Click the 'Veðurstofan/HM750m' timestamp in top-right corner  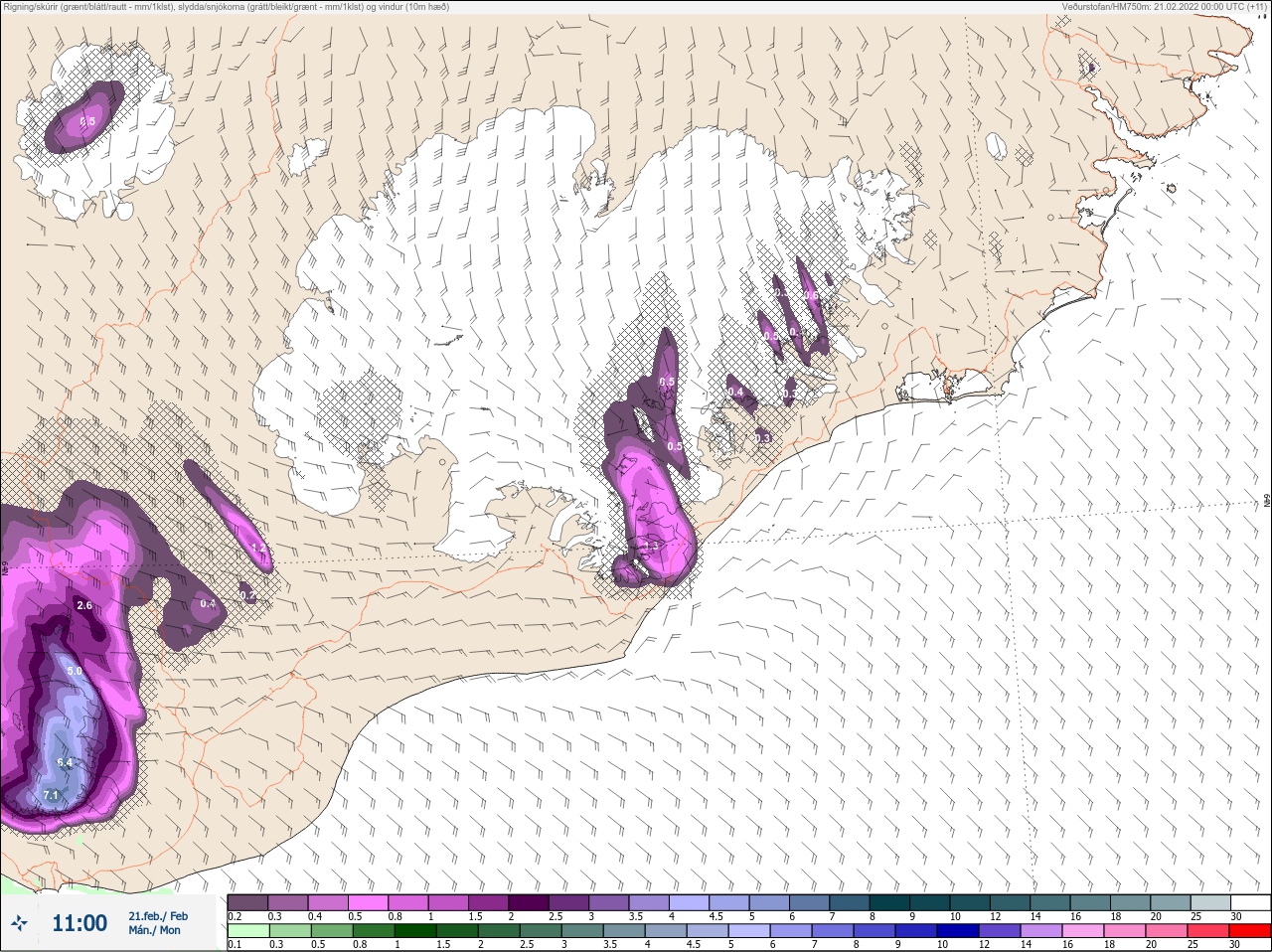click(x=1165, y=7)
